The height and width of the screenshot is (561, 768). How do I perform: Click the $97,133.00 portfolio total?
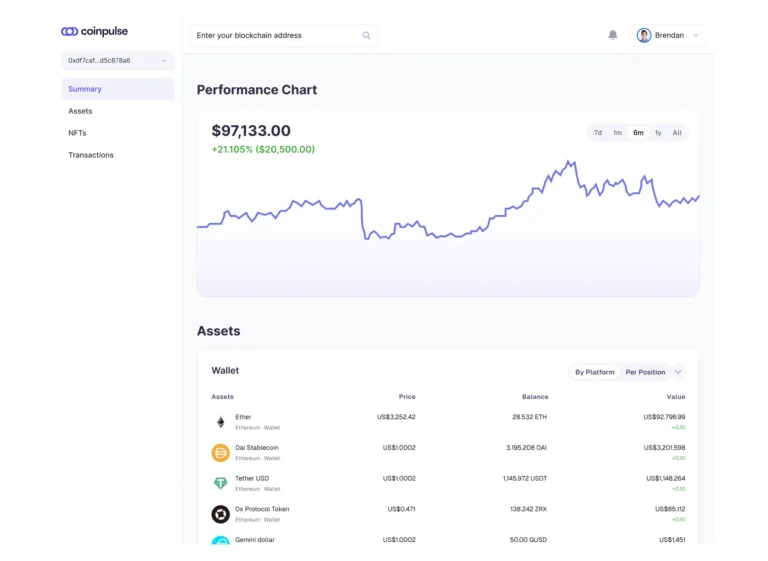(251, 131)
